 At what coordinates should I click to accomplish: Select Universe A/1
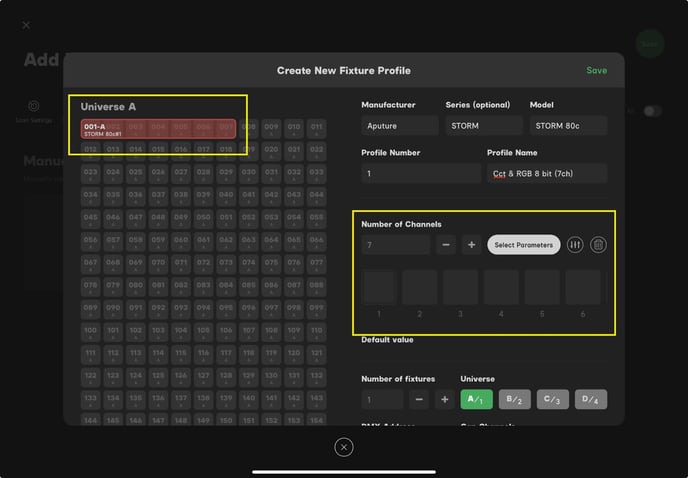click(477, 399)
